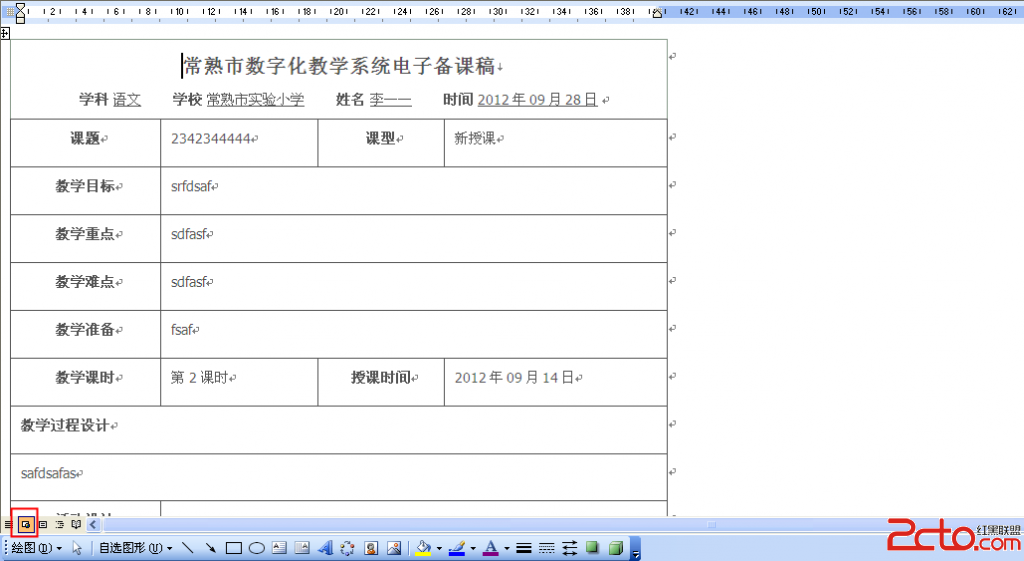Screen dimensions: 1024x561
Task: Apply Font Color letter A
Action: pyautogui.click(x=490, y=548)
